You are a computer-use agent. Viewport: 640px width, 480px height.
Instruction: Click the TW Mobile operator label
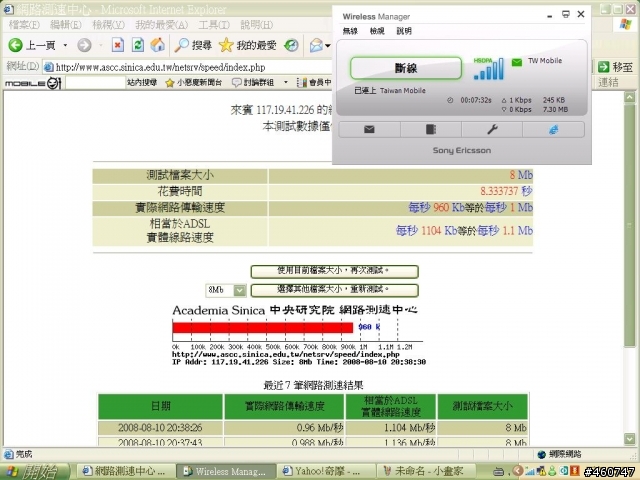click(545, 61)
